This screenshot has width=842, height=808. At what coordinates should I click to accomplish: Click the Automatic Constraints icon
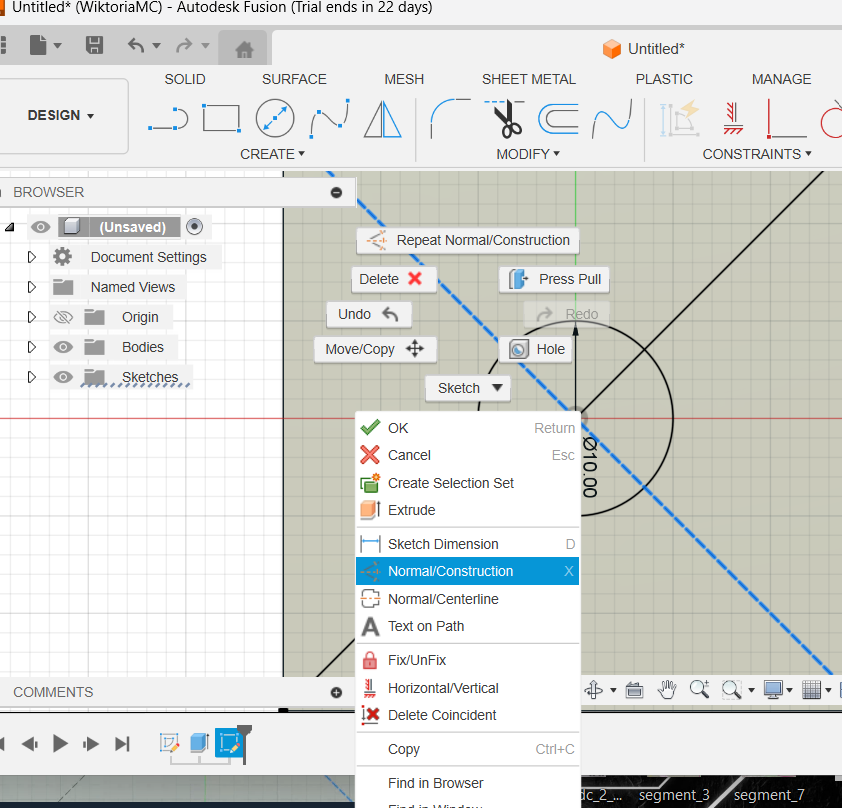point(680,118)
